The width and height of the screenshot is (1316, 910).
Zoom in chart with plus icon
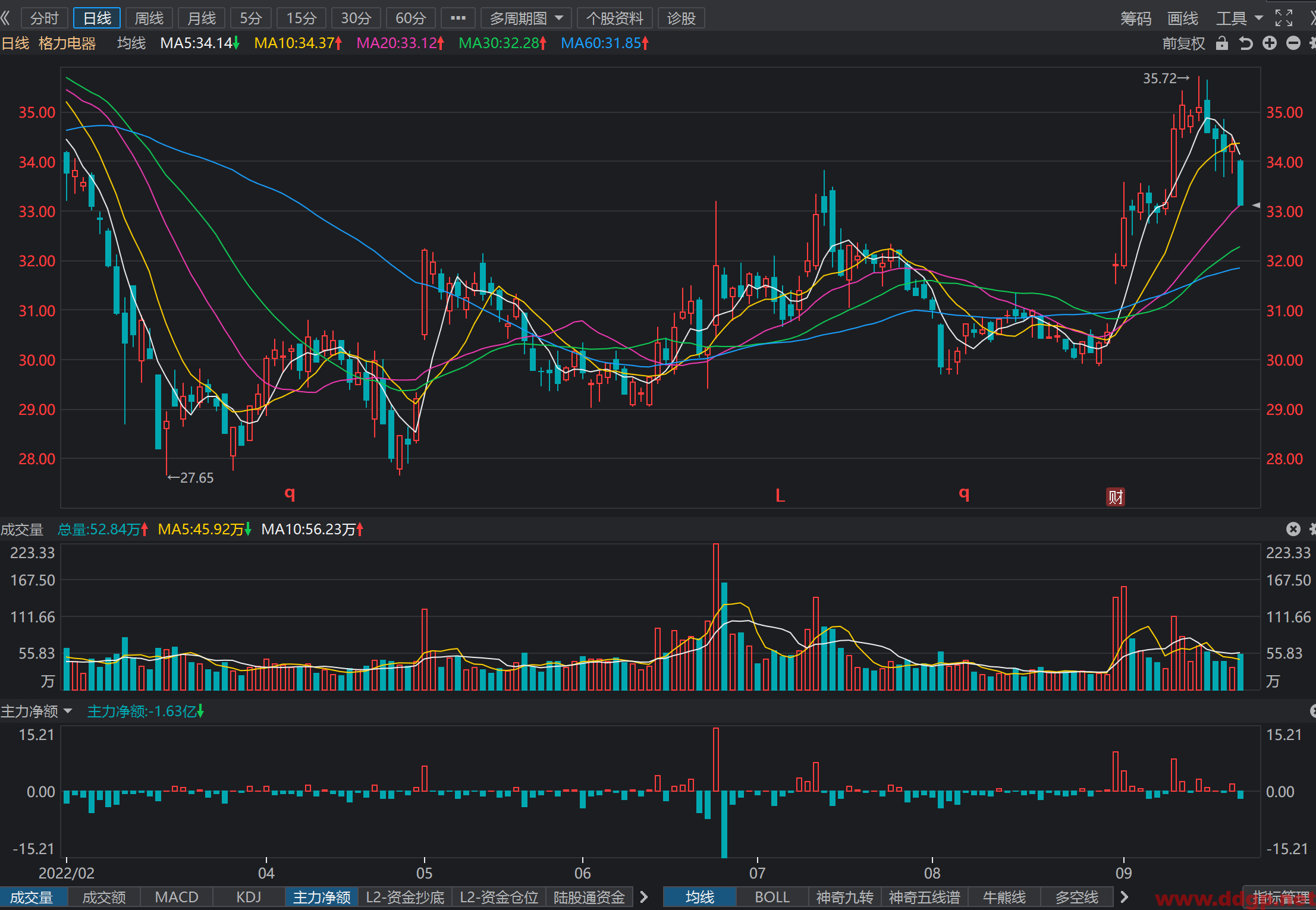[x=1270, y=43]
